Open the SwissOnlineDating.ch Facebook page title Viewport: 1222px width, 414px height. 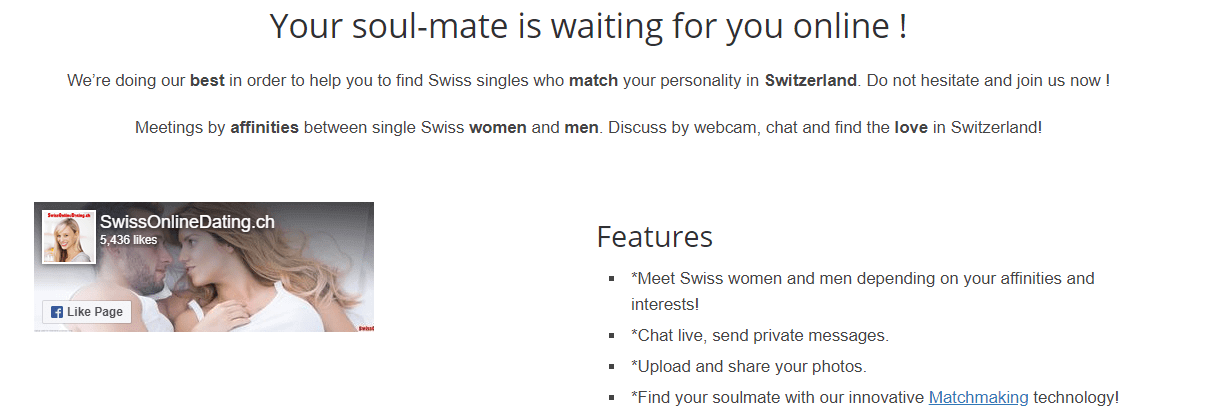coord(187,222)
